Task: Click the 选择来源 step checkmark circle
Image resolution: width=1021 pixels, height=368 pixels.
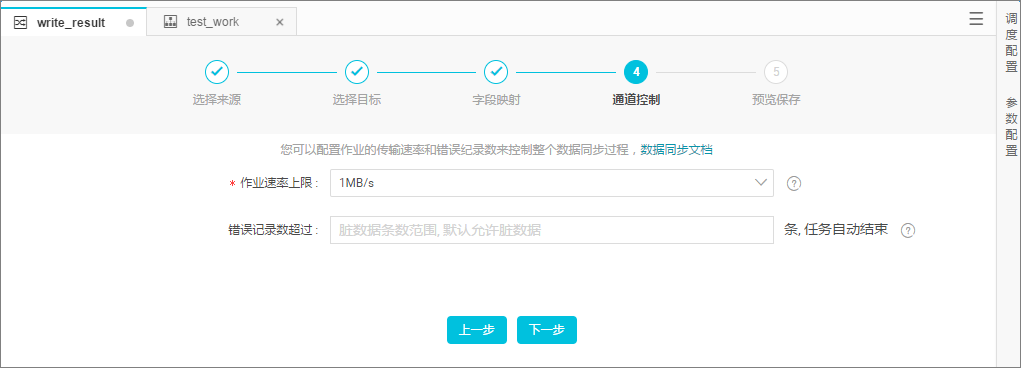Action: (x=217, y=72)
